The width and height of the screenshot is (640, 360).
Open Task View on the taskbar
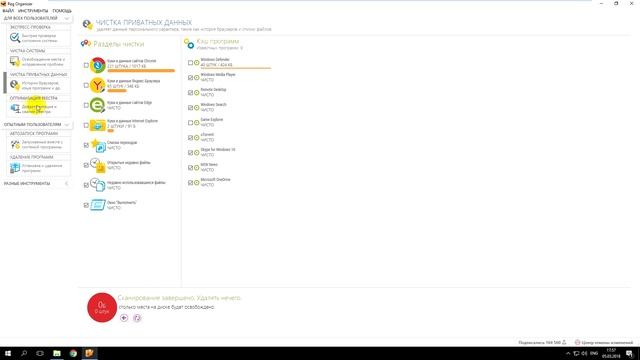[40, 353]
